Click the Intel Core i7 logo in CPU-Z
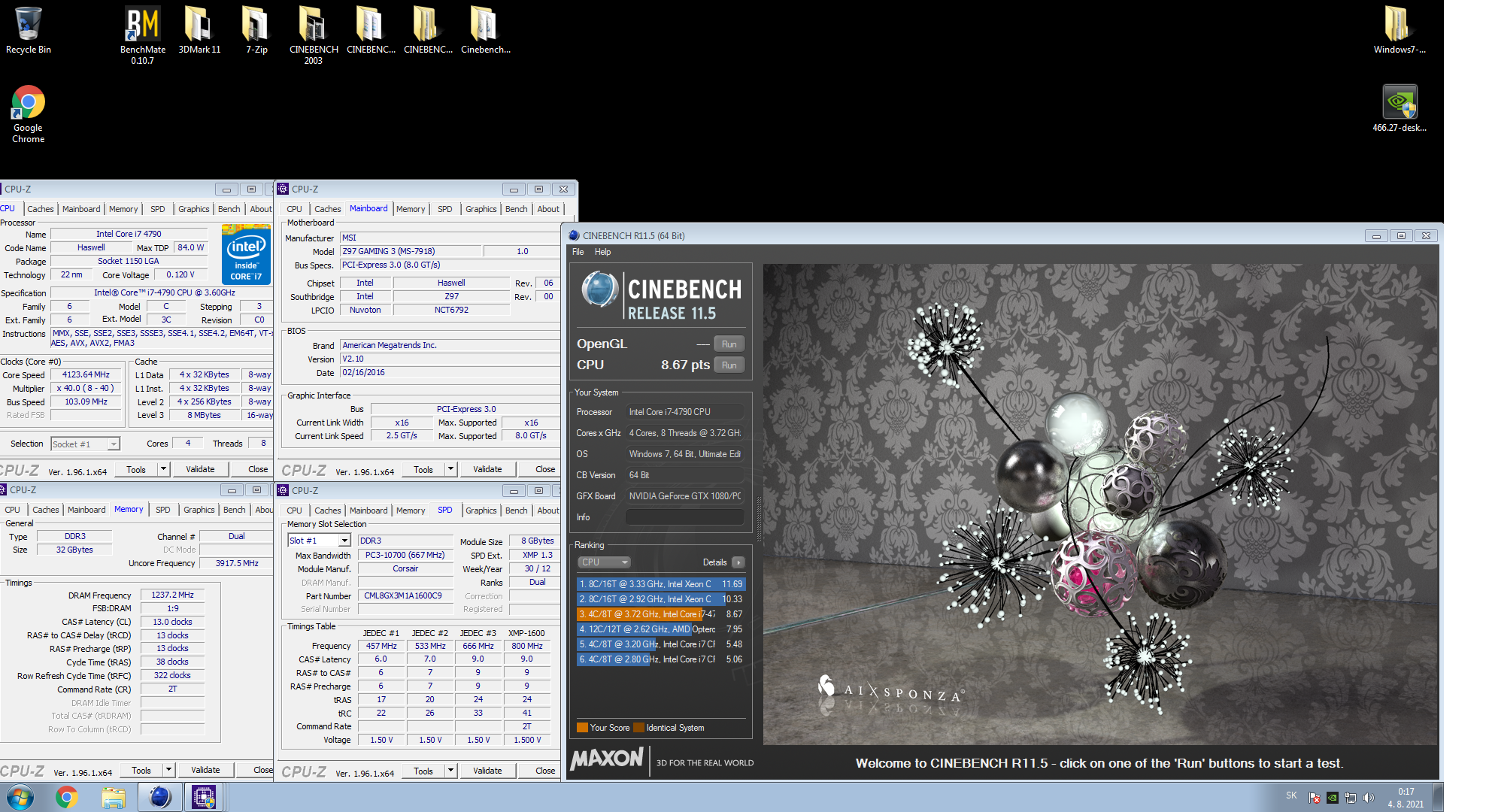Image resolution: width=1489 pixels, height=812 pixels. point(246,256)
